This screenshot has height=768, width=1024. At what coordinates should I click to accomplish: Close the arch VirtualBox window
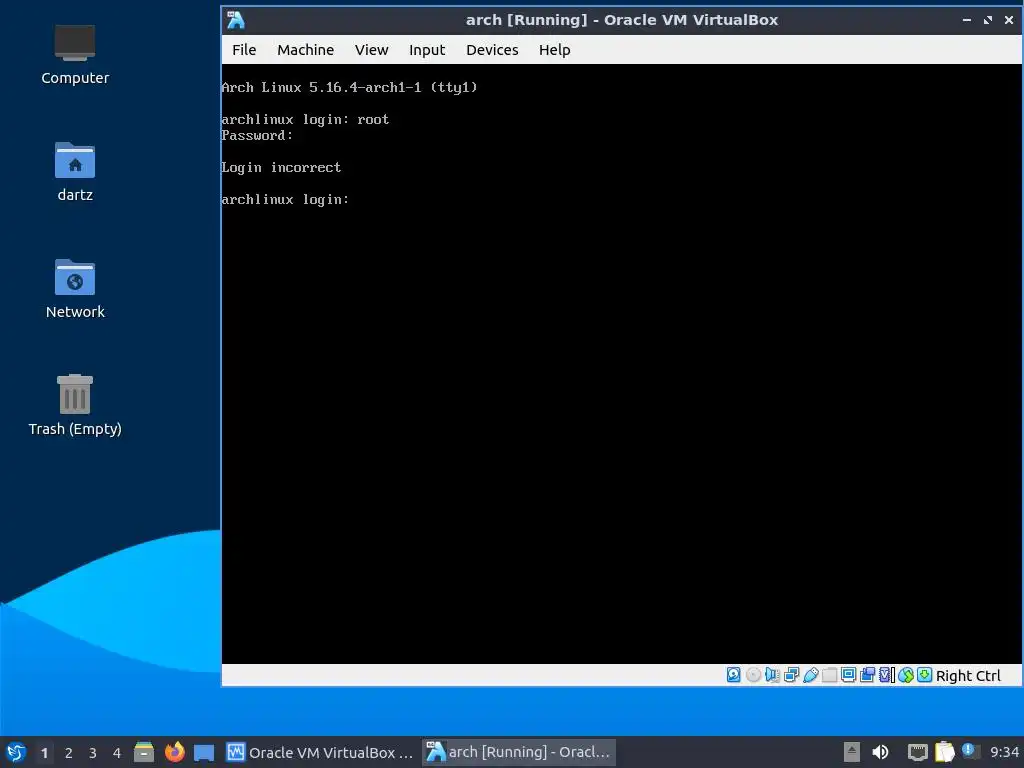point(1008,20)
